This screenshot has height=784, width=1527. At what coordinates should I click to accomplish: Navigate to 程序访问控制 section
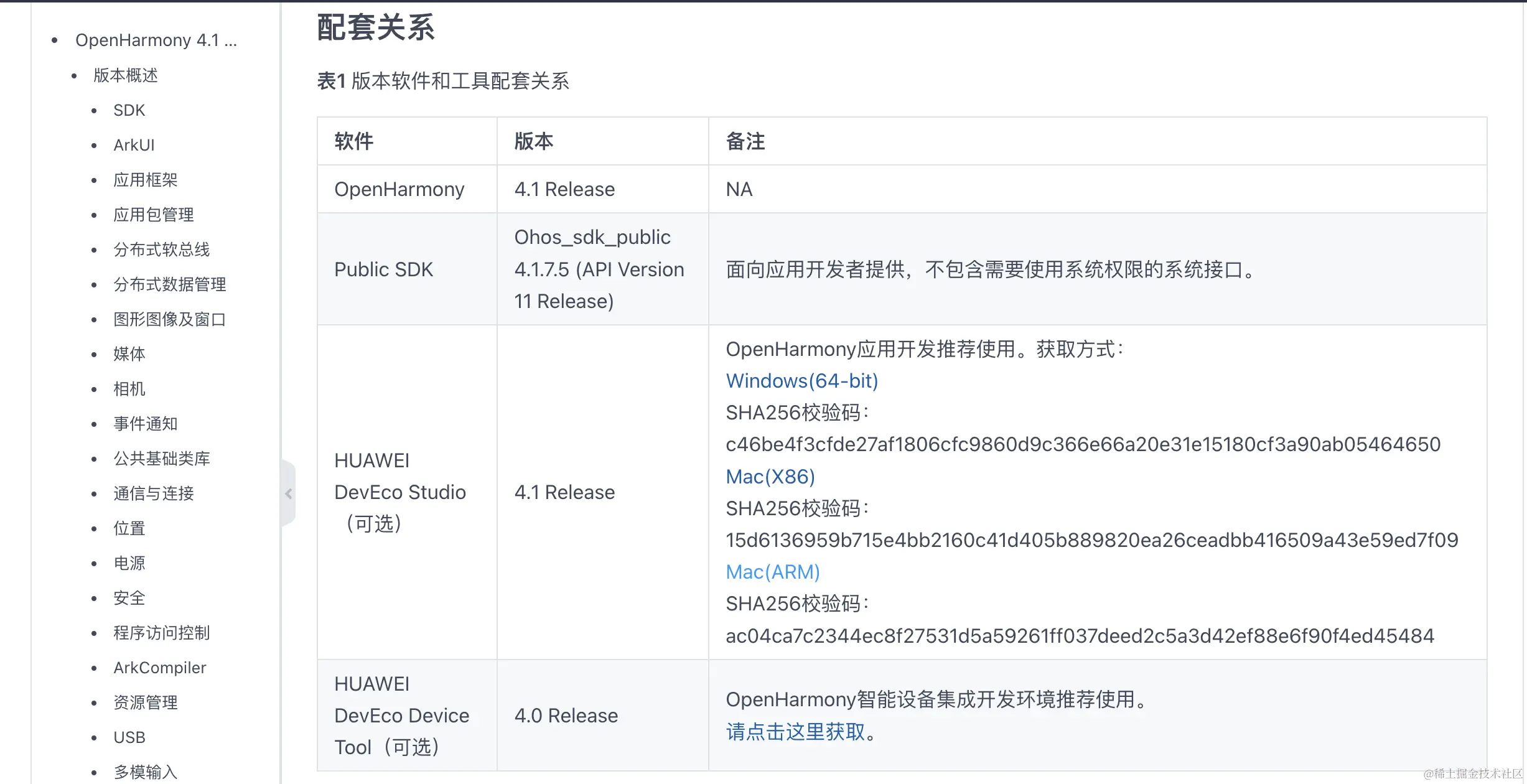(x=161, y=633)
